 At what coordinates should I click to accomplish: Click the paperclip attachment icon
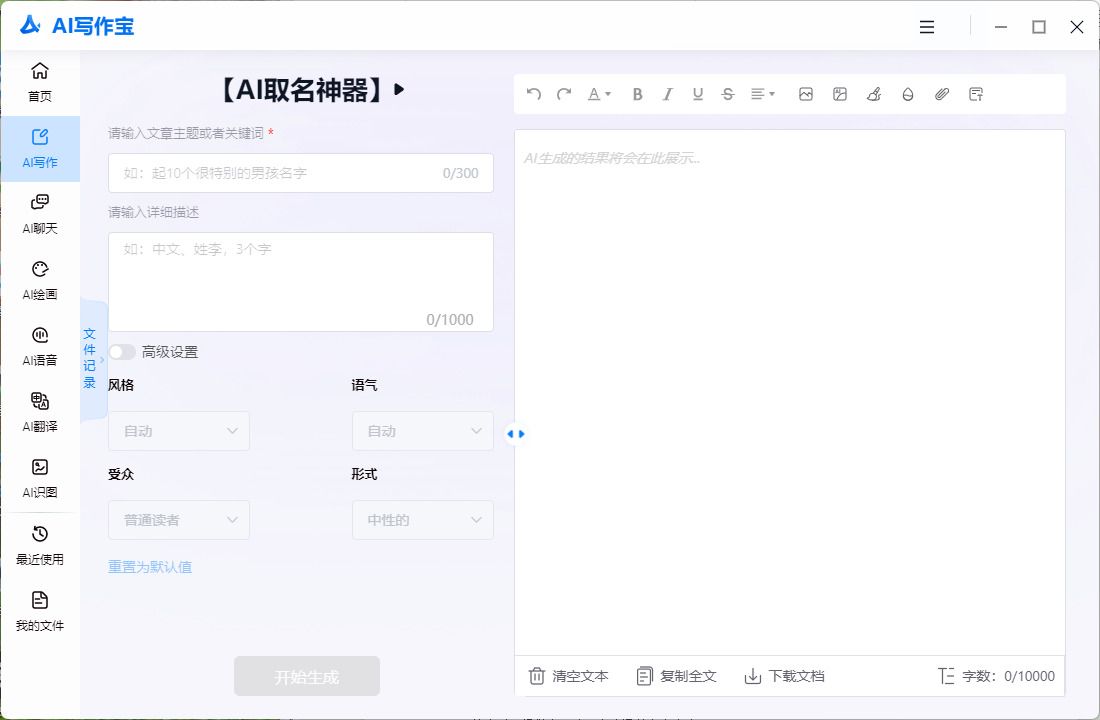click(941, 94)
